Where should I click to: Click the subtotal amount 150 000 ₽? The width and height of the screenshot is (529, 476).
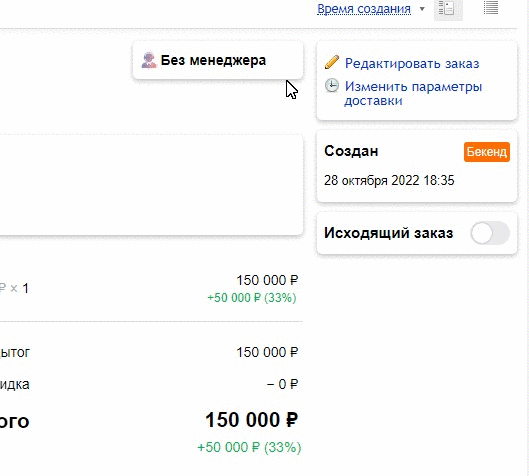click(x=267, y=353)
